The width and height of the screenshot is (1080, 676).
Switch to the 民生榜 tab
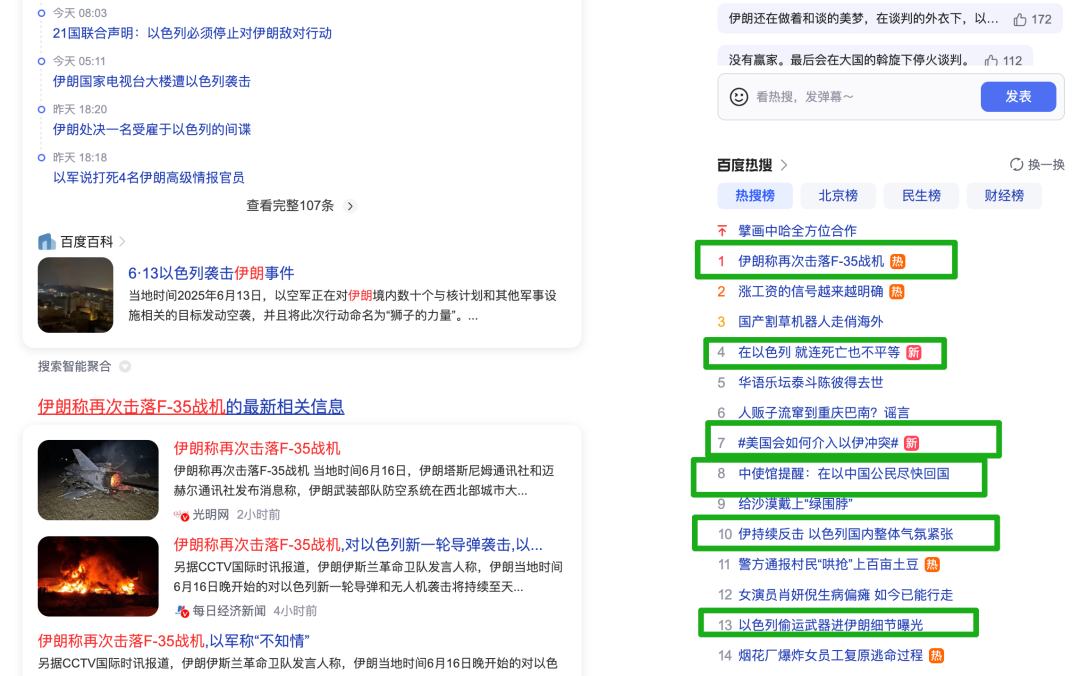coord(921,196)
